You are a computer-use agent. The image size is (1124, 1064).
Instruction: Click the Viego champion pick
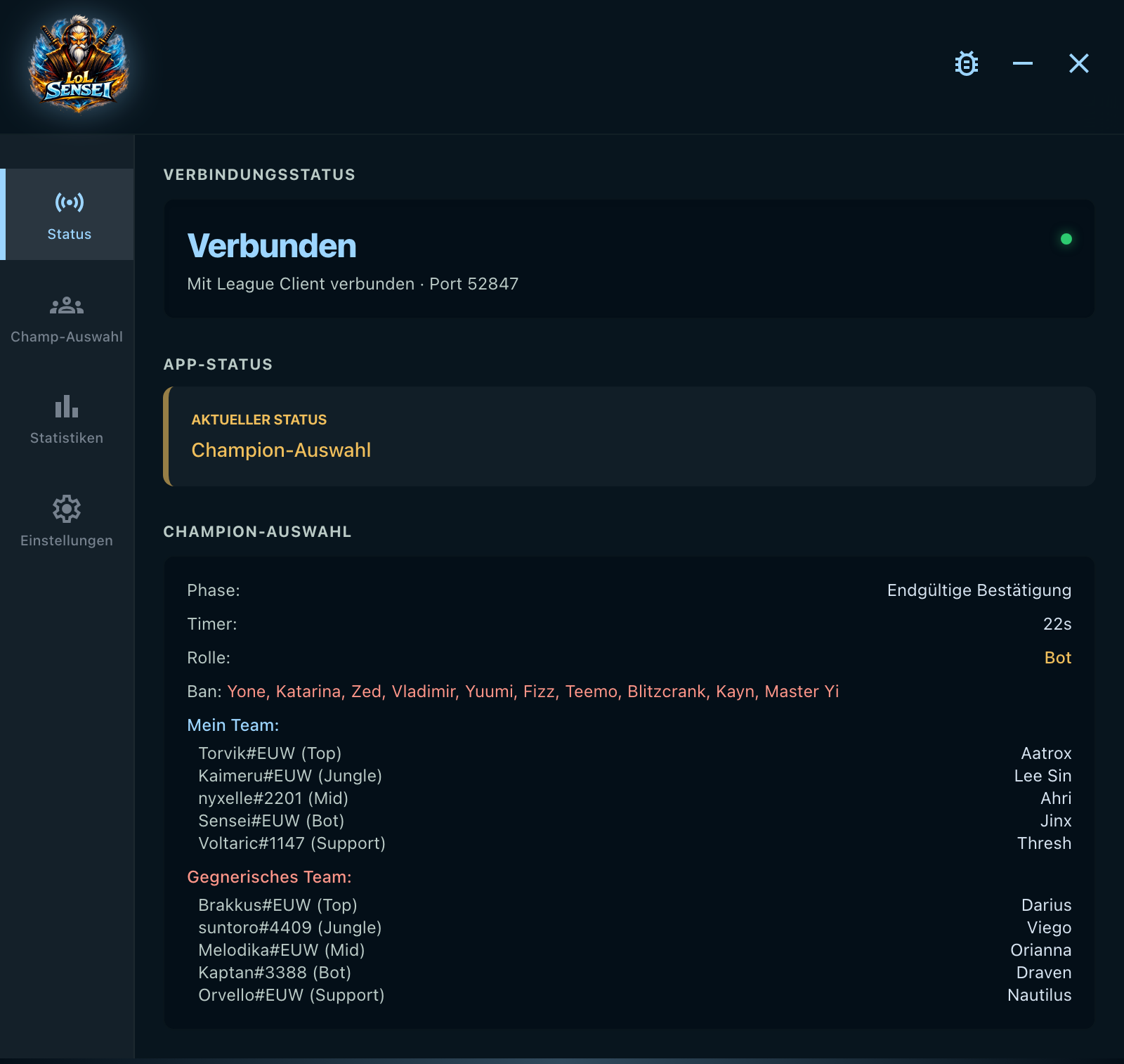[x=1049, y=928]
